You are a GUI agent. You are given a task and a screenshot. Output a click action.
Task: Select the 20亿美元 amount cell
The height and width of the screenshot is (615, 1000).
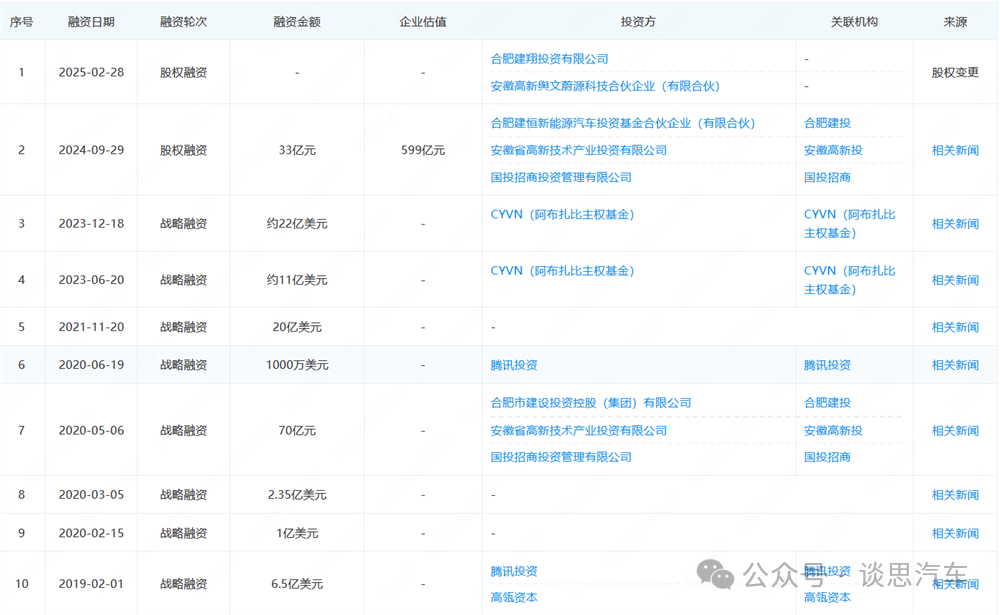point(297,327)
